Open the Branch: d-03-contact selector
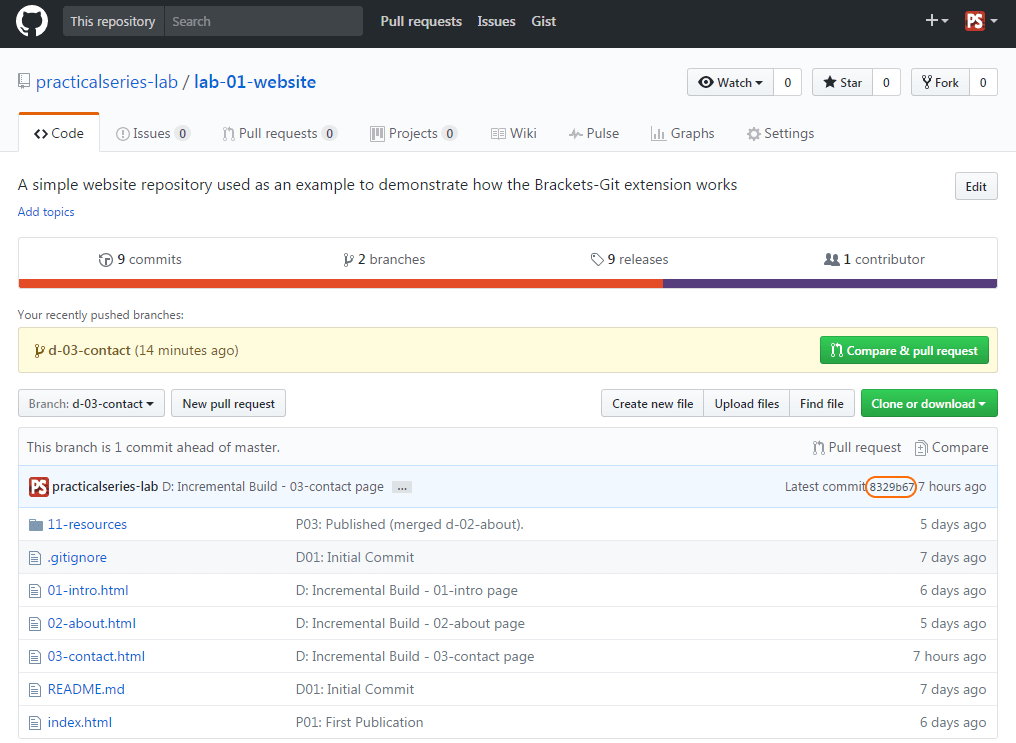The image size is (1016, 743). click(x=91, y=404)
